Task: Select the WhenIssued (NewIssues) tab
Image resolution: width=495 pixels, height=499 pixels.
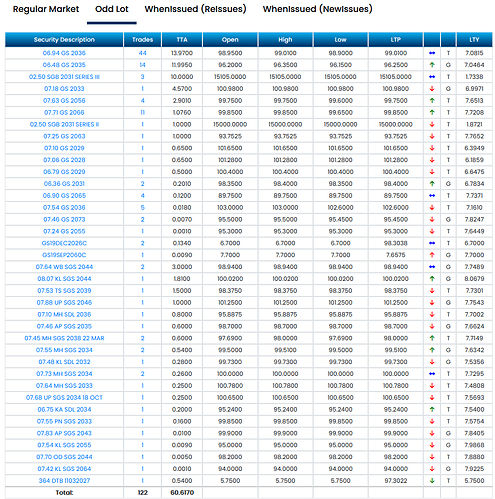Action: (x=317, y=9)
